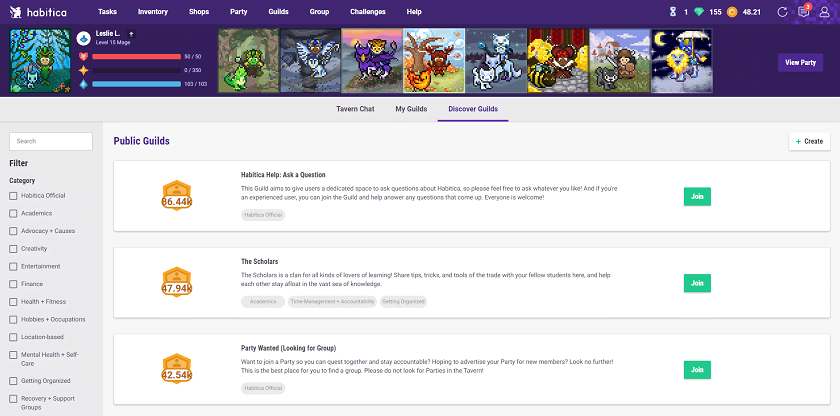This screenshot has height=416, width=840.
Task: Click the gold guild badge for The Scholars
Action: [177, 282]
